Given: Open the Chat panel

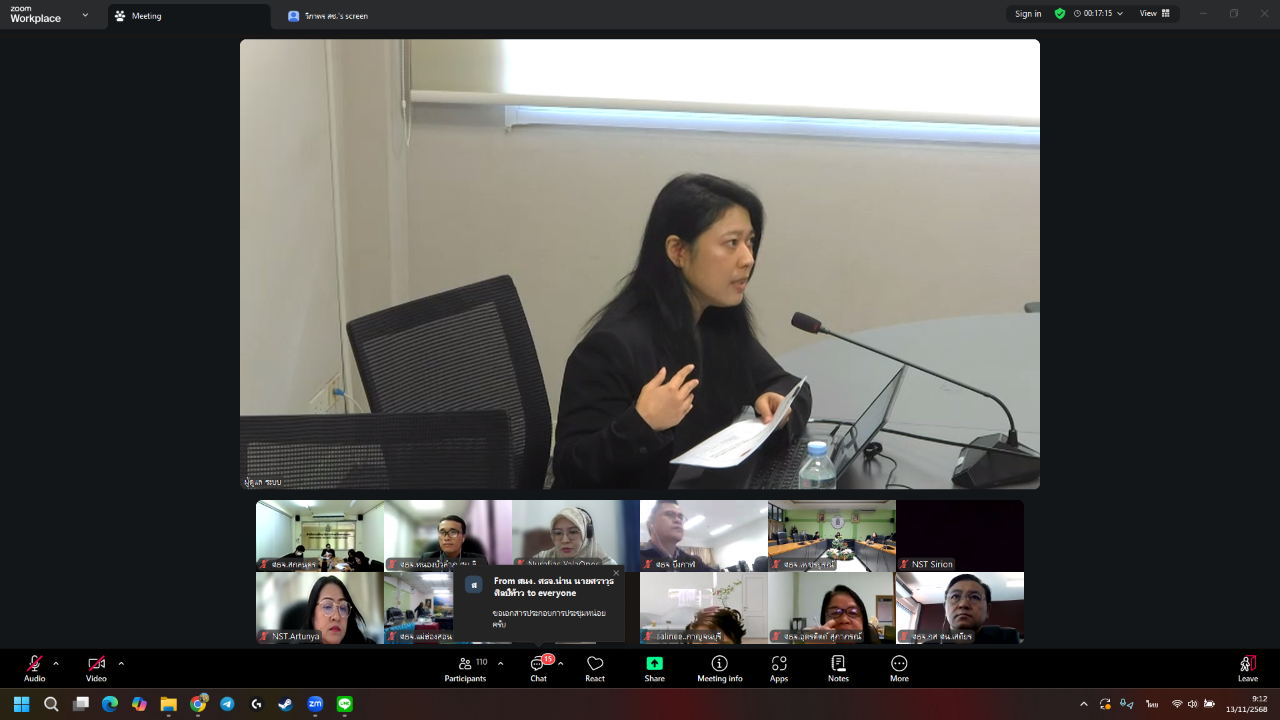Looking at the screenshot, I should pos(538,668).
